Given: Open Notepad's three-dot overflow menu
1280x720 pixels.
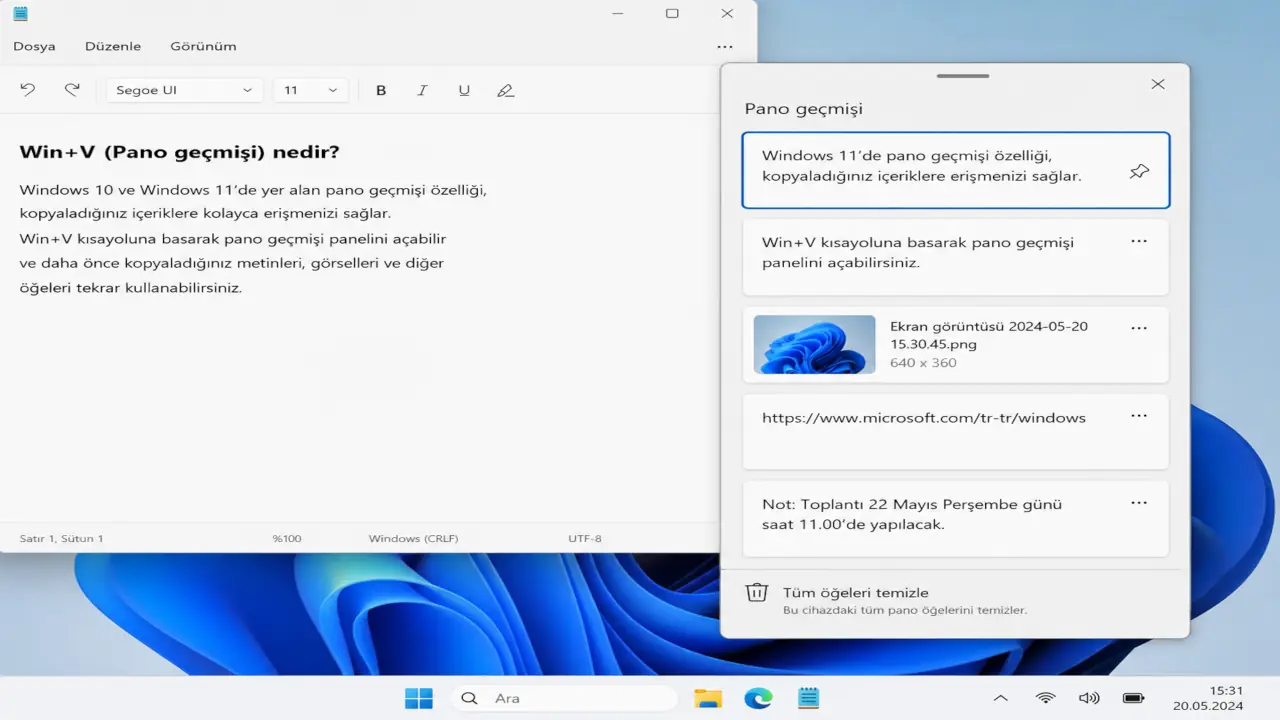Looking at the screenshot, I should 725,47.
